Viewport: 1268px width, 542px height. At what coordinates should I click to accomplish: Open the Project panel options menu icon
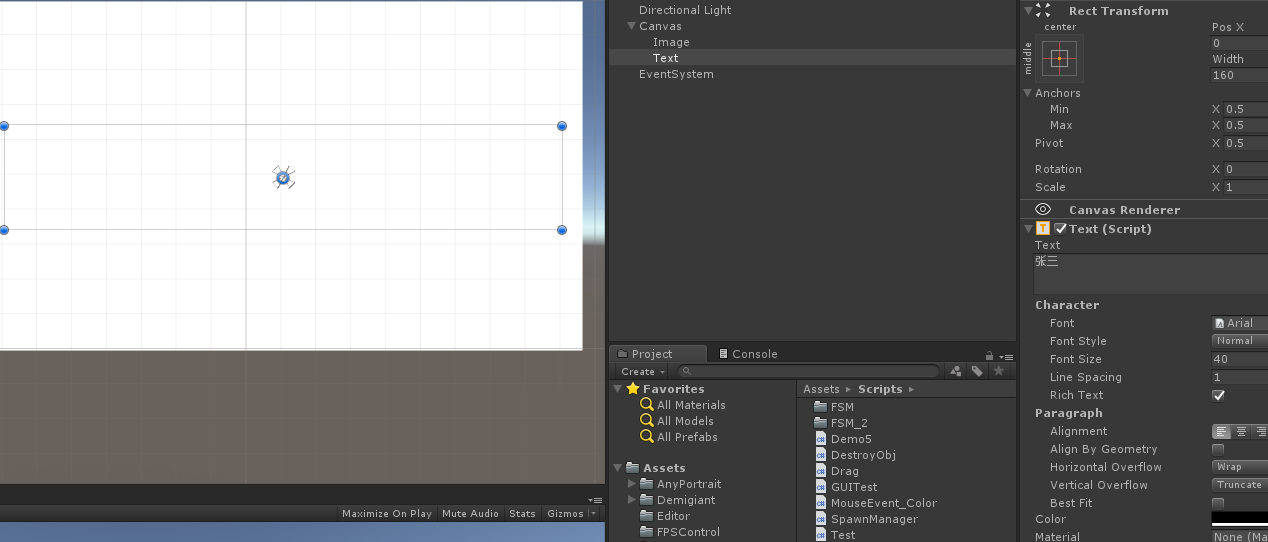coord(1006,357)
